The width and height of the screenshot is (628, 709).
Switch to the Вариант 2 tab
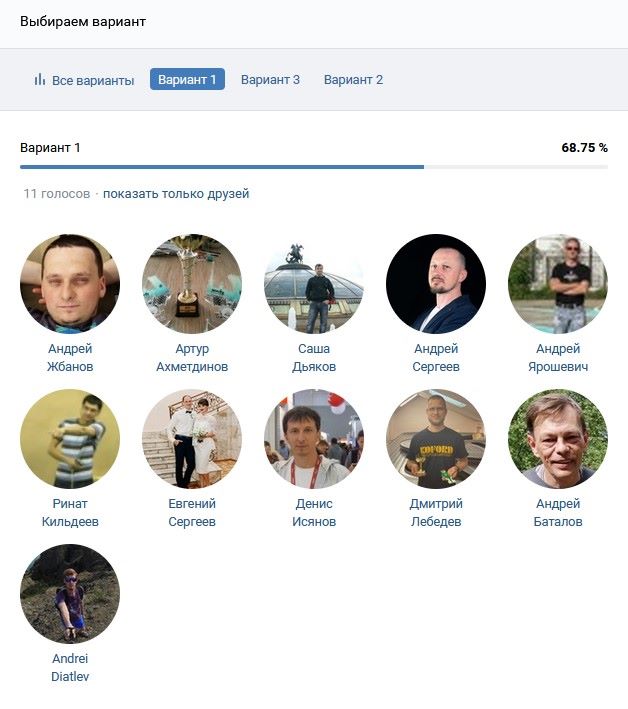tap(353, 80)
